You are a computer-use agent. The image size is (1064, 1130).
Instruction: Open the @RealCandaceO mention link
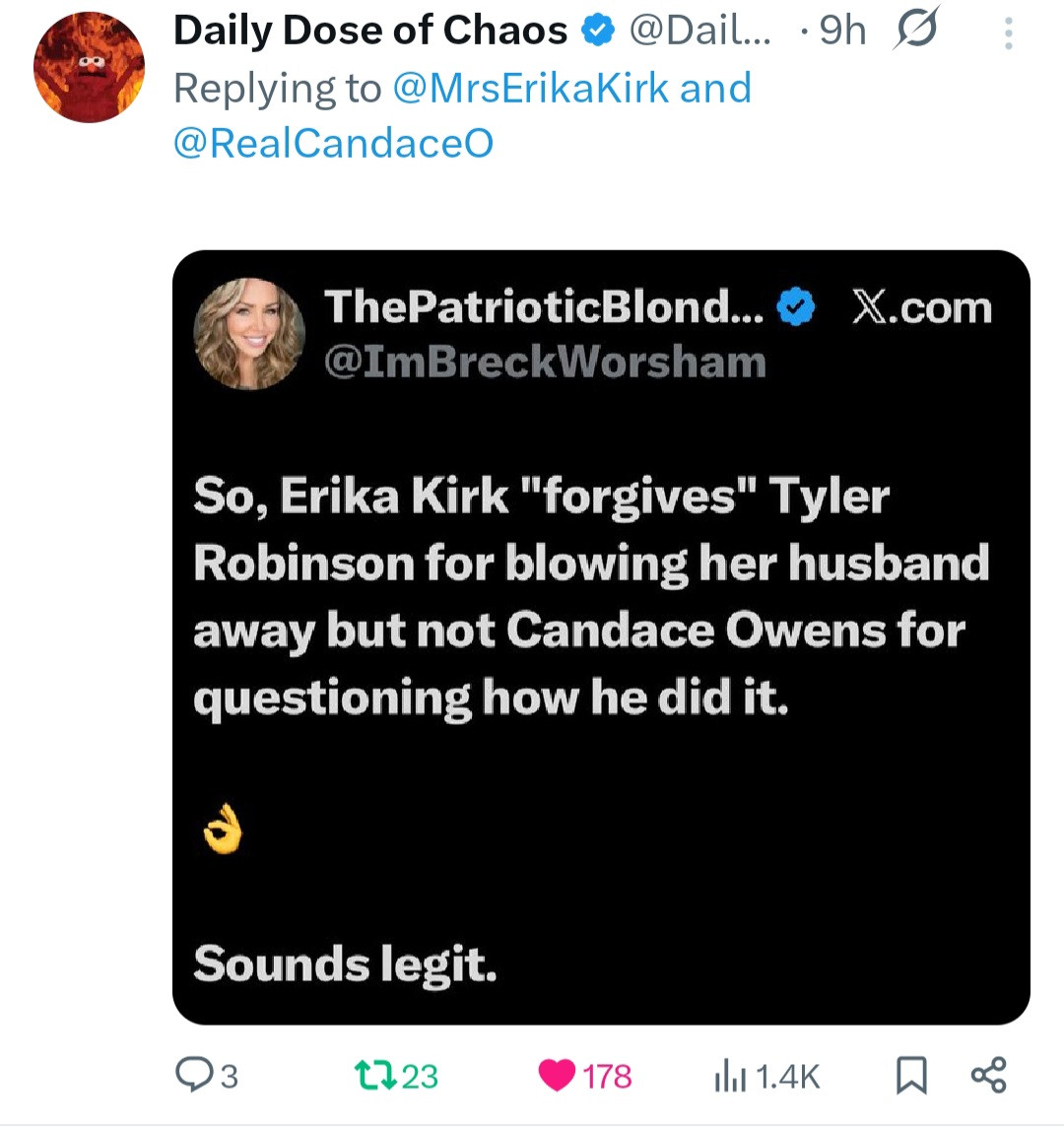333,144
